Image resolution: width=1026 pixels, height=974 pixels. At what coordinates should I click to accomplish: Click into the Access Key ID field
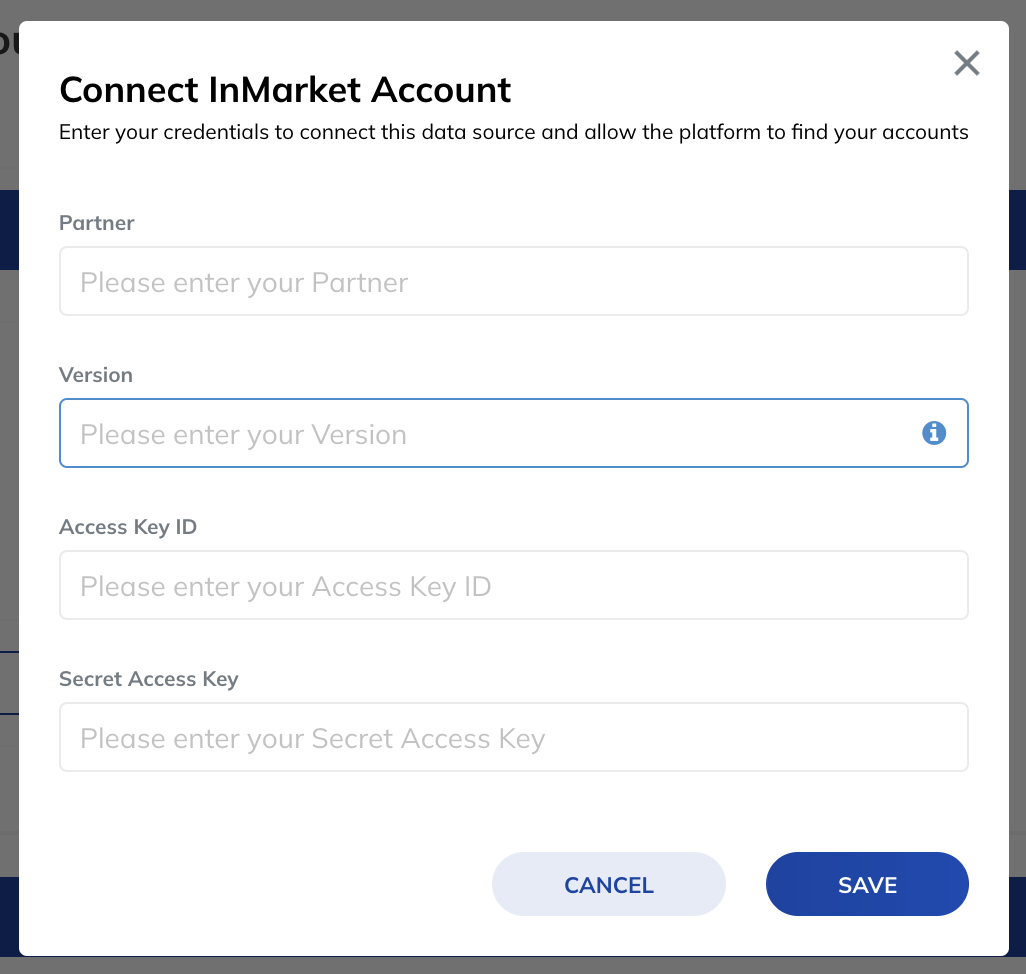click(x=514, y=585)
